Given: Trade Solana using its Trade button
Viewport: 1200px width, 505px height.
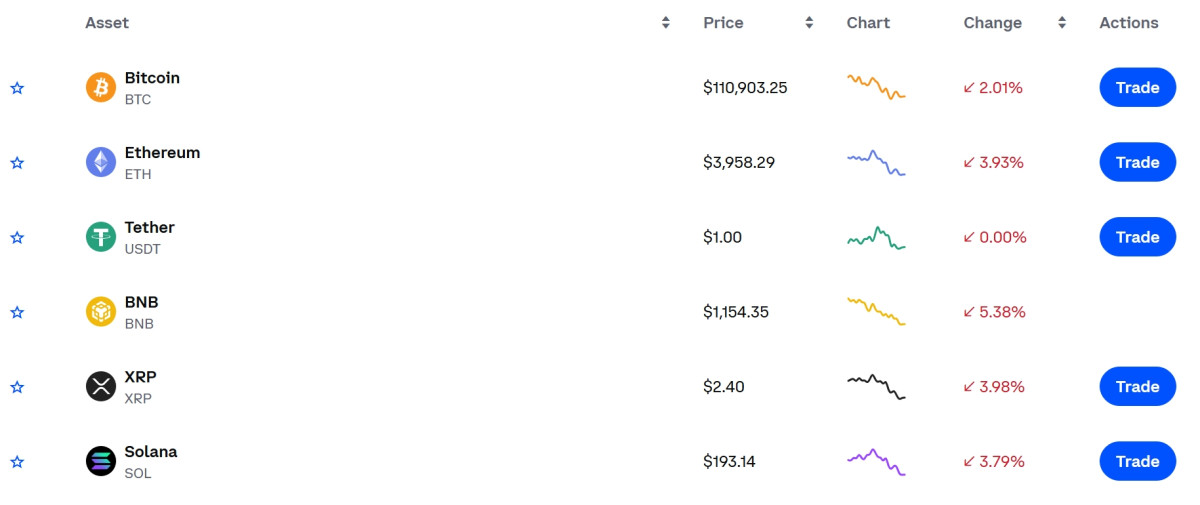Looking at the screenshot, I should click(1137, 461).
